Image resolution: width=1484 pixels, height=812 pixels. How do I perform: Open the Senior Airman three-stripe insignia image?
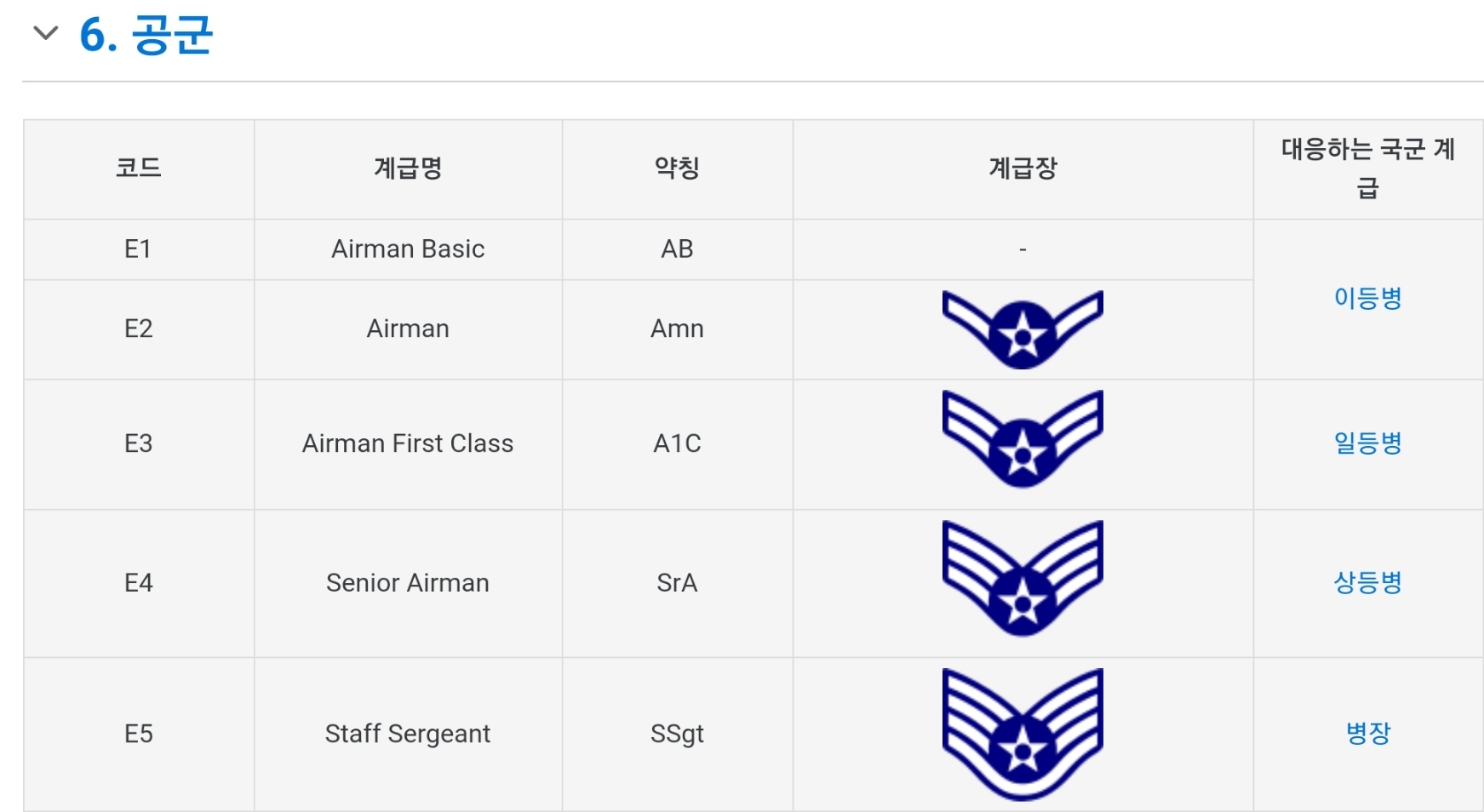[x=1023, y=579]
